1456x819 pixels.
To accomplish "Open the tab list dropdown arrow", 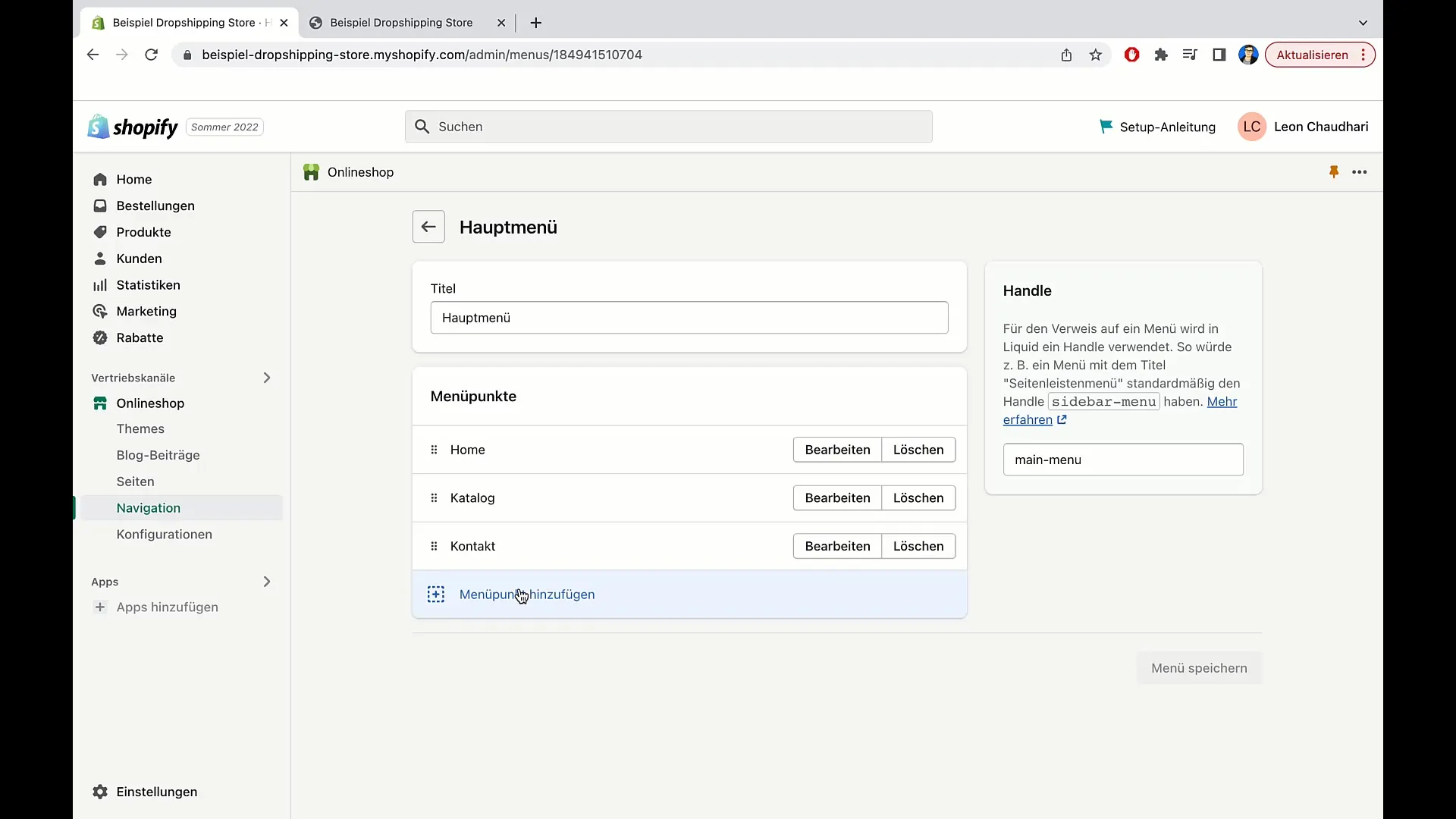I will 1363,23.
